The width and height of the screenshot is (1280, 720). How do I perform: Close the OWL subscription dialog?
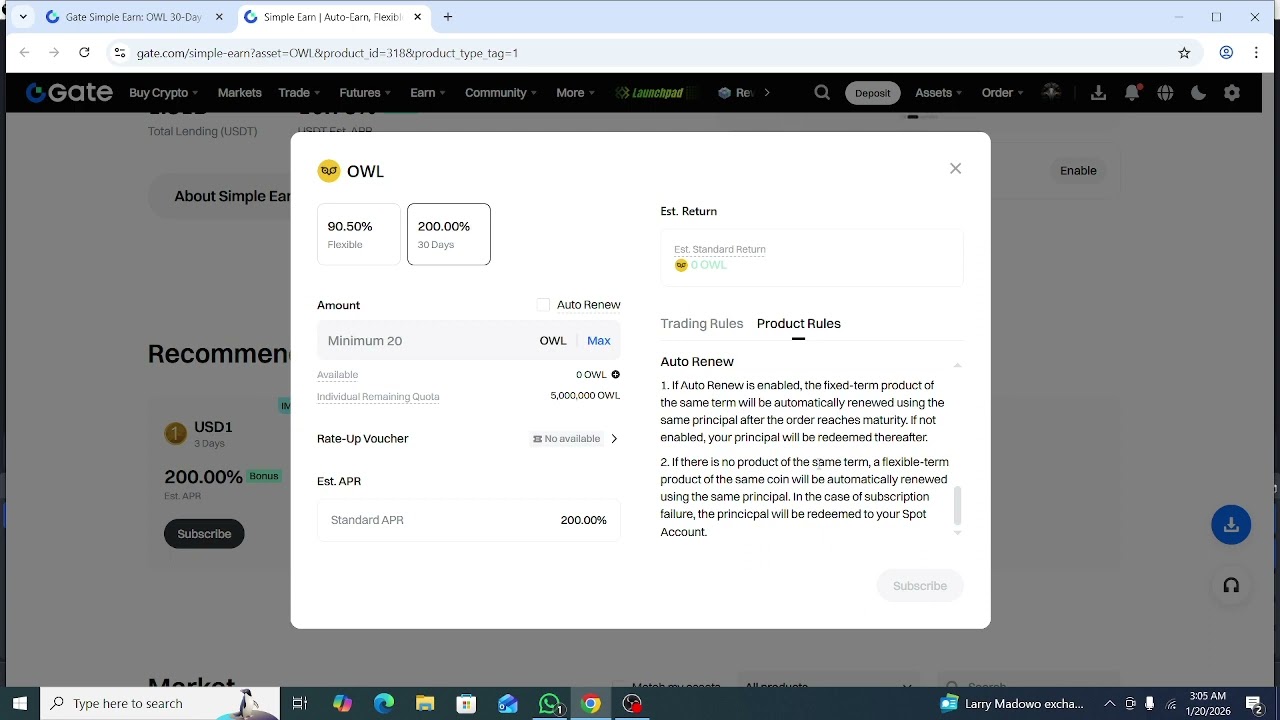pos(955,169)
